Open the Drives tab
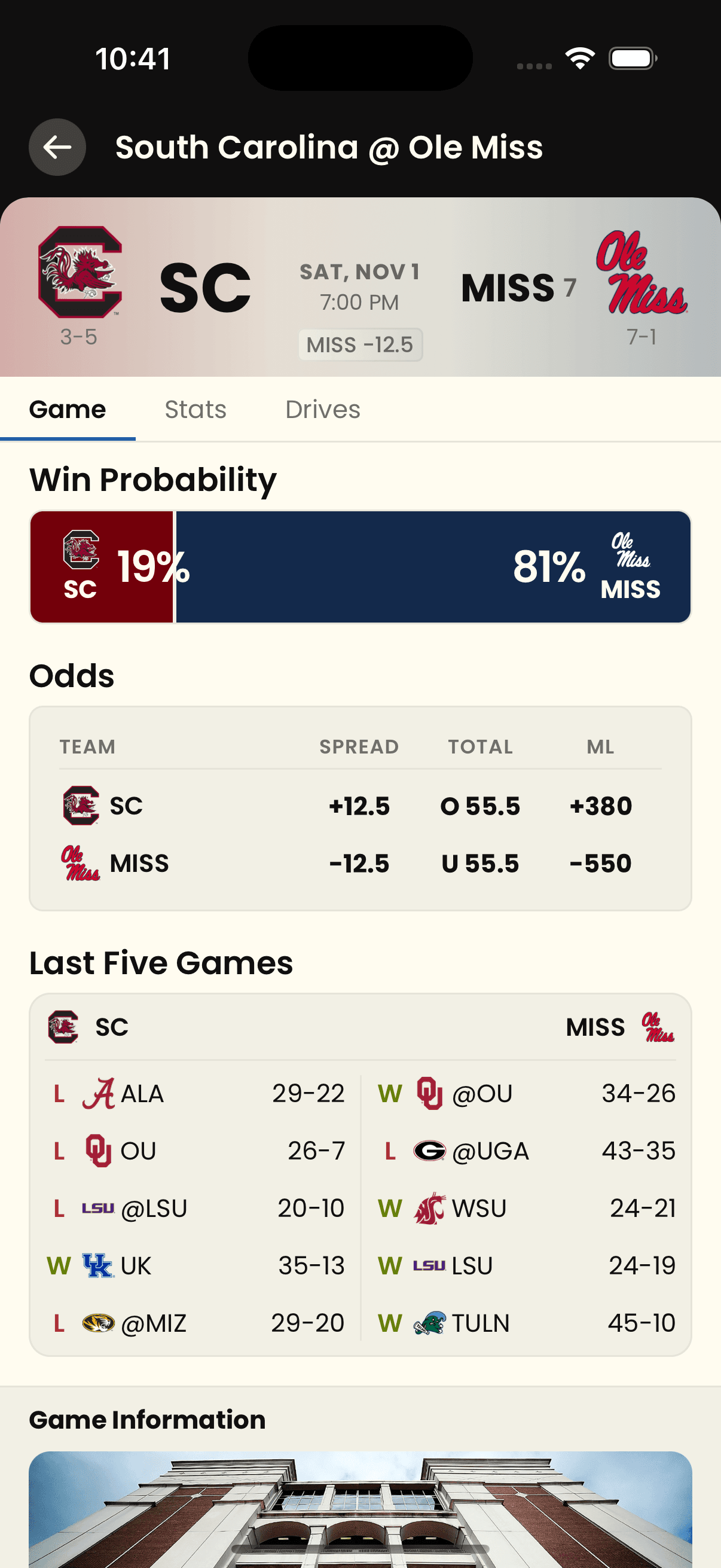Screen dimensions: 721x1568 pyautogui.click(x=322, y=410)
